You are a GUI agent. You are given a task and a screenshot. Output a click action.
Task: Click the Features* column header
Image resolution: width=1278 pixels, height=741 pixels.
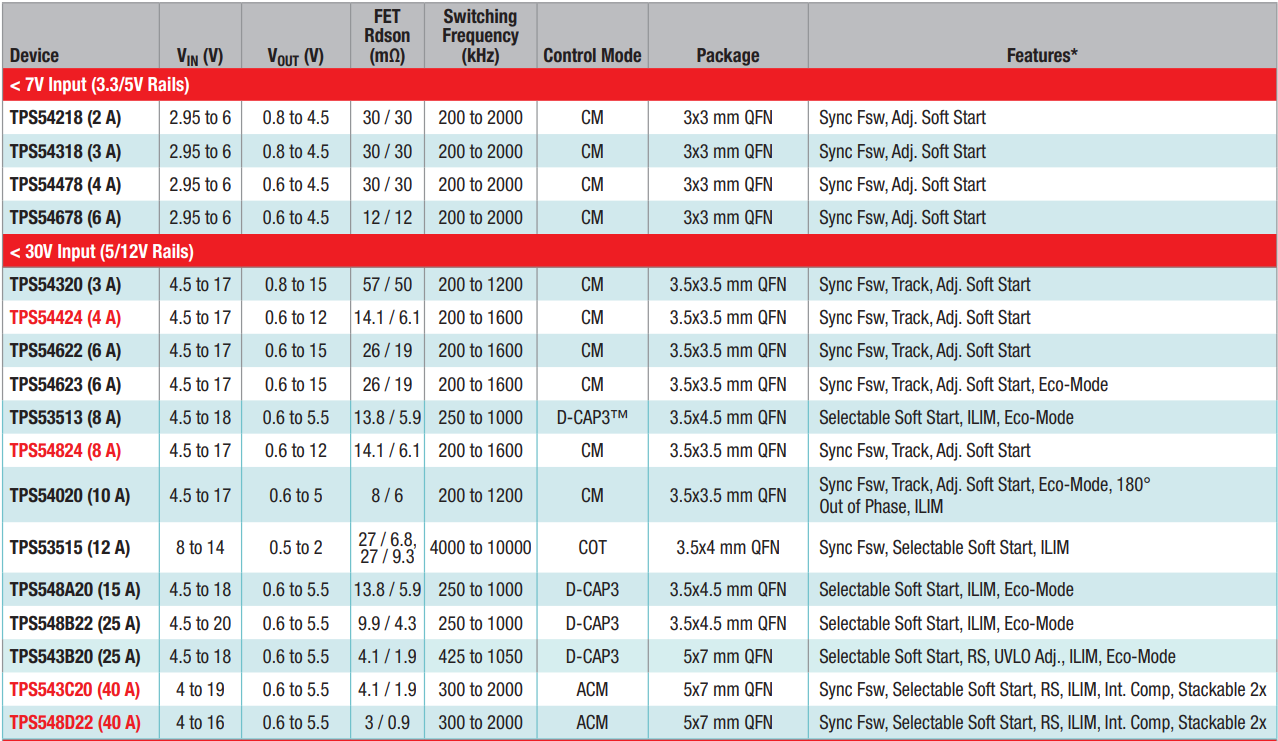[x=1041, y=56]
